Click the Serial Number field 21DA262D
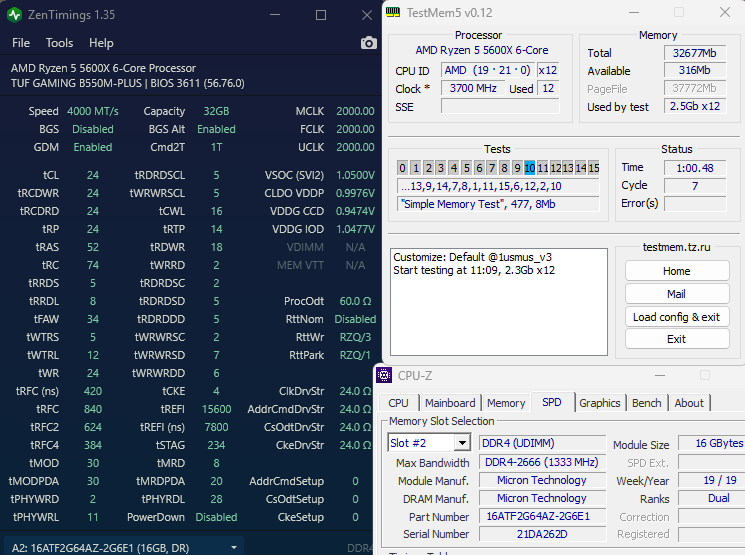The height and width of the screenshot is (555, 745). (542, 534)
